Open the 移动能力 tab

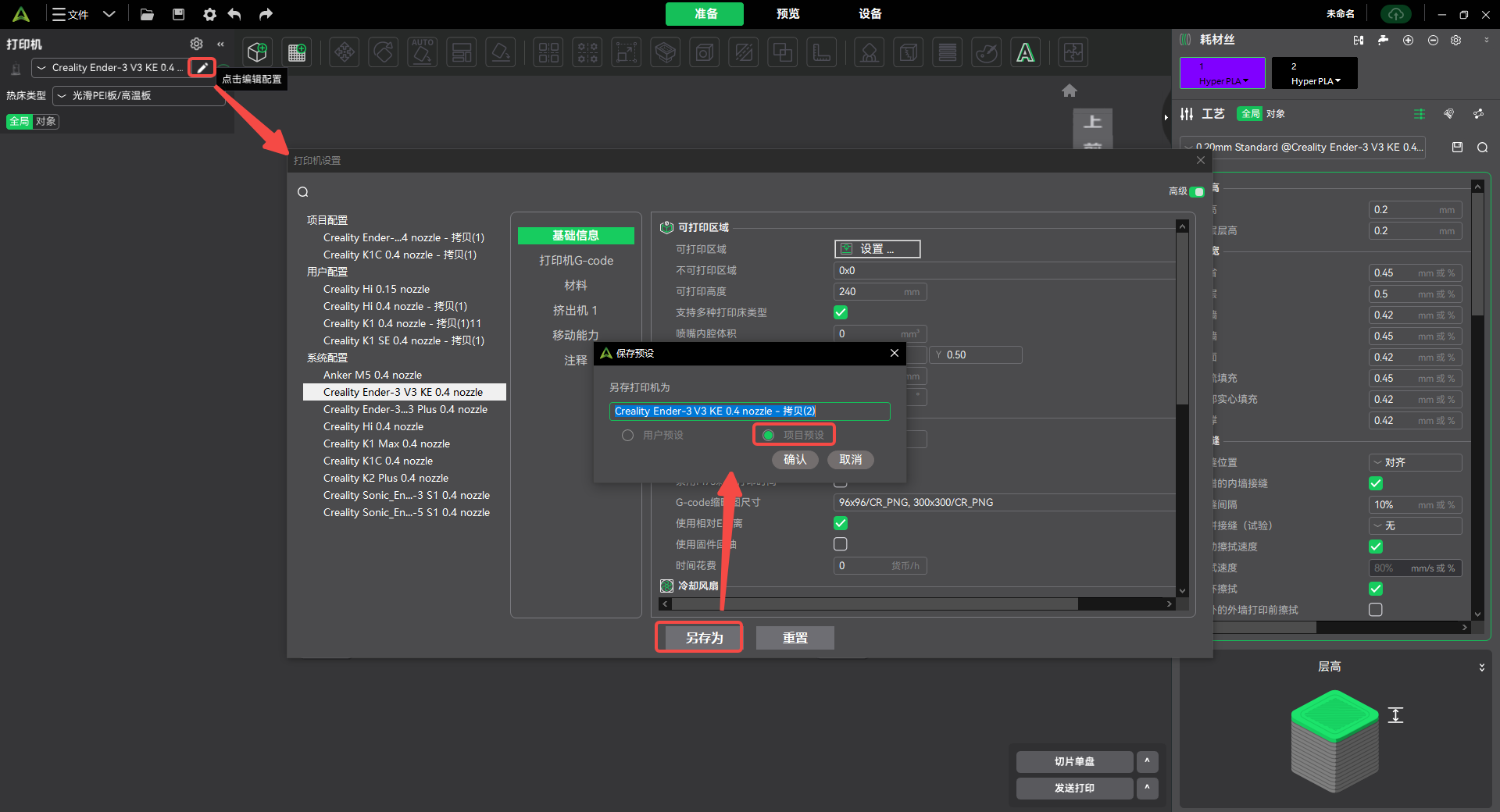(576, 335)
